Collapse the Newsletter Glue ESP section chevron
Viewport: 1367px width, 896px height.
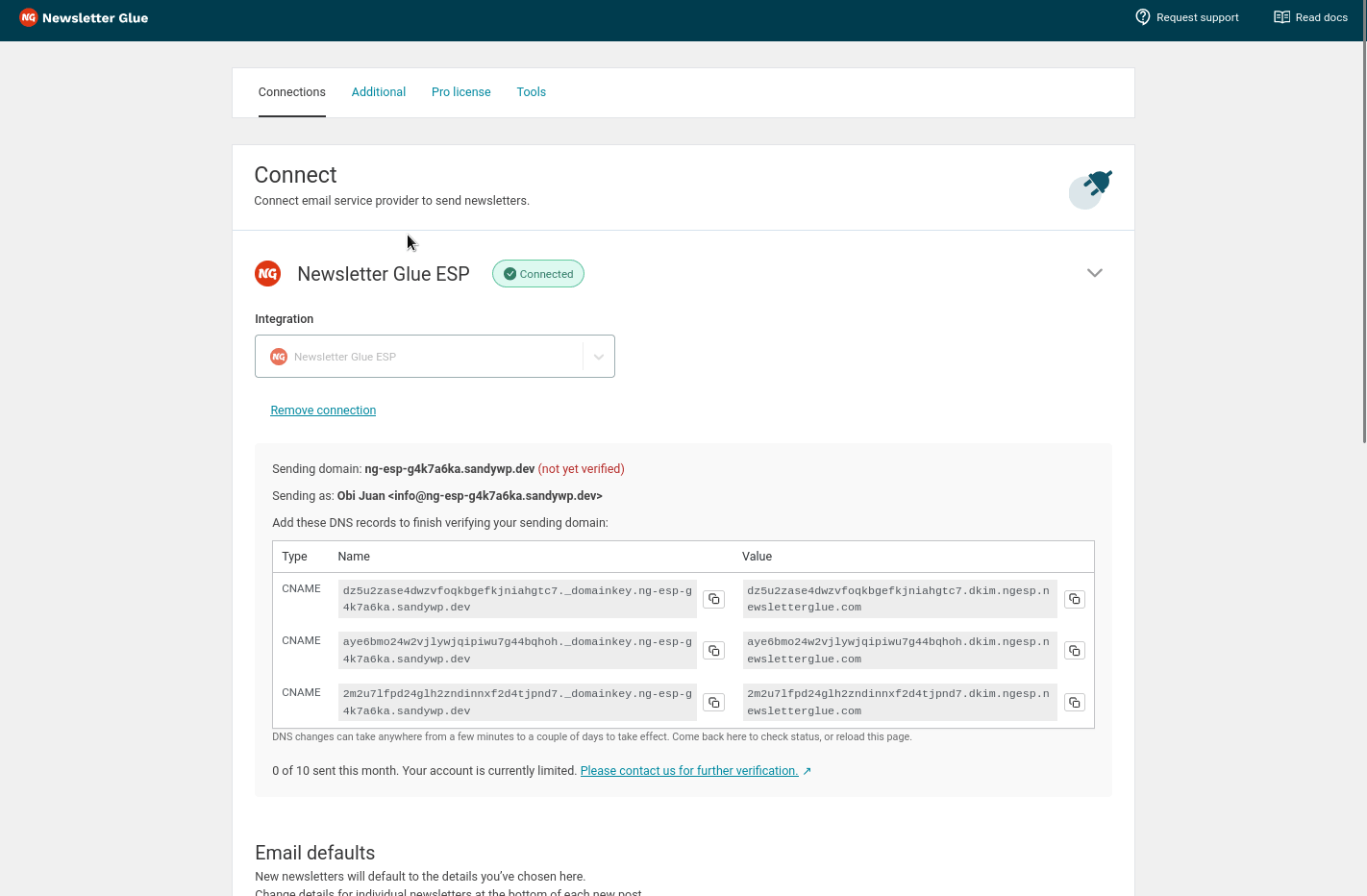(1094, 273)
